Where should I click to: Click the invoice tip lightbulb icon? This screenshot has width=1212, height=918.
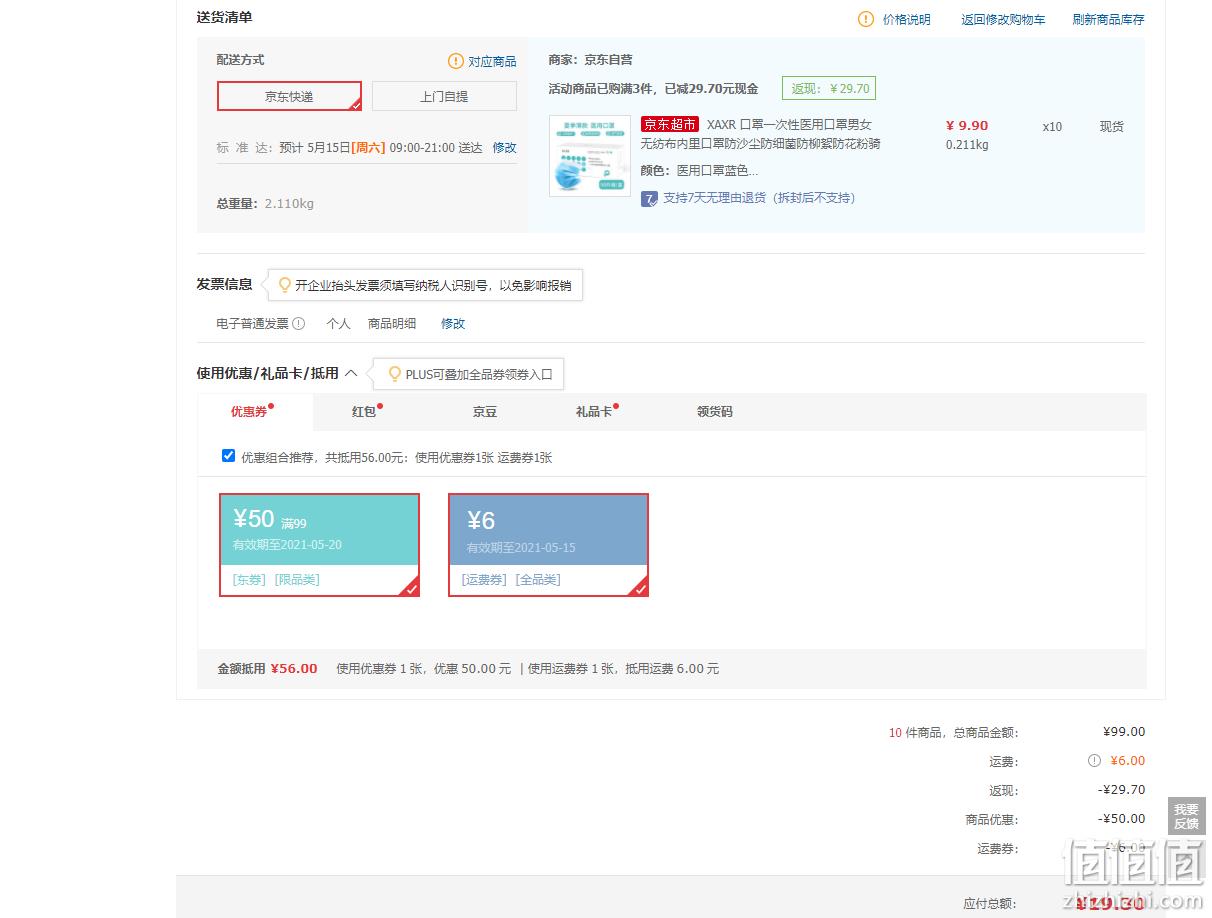(x=284, y=285)
